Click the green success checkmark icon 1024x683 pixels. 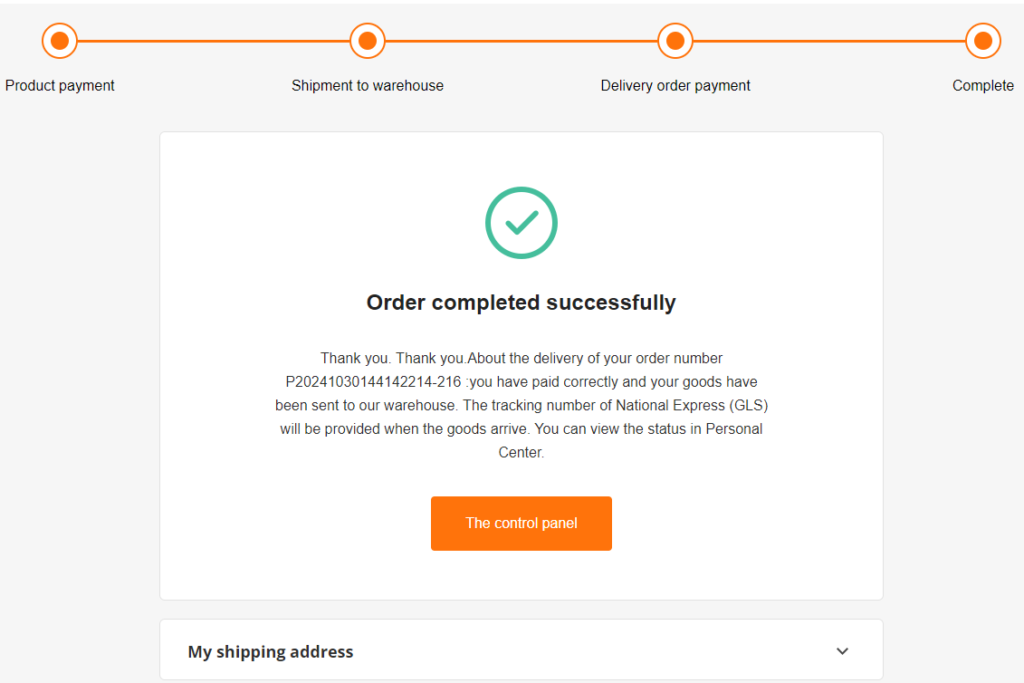pyautogui.click(x=521, y=223)
